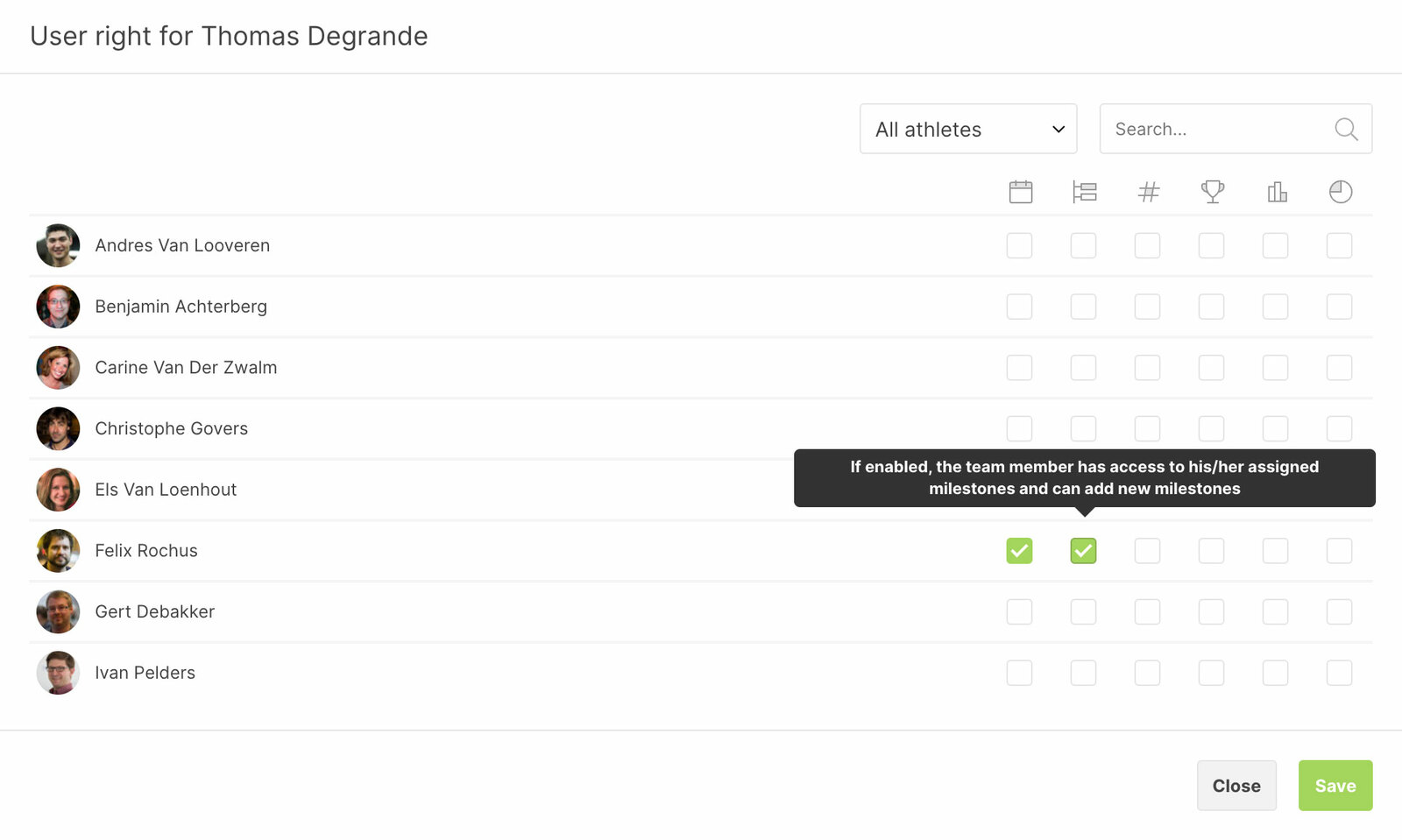Click the milestones timeline column icon

tap(1084, 192)
